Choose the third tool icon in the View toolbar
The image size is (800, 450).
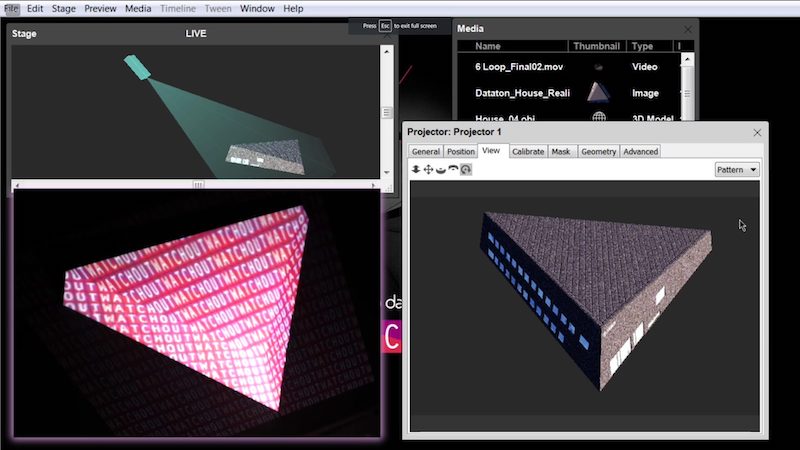point(441,170)
